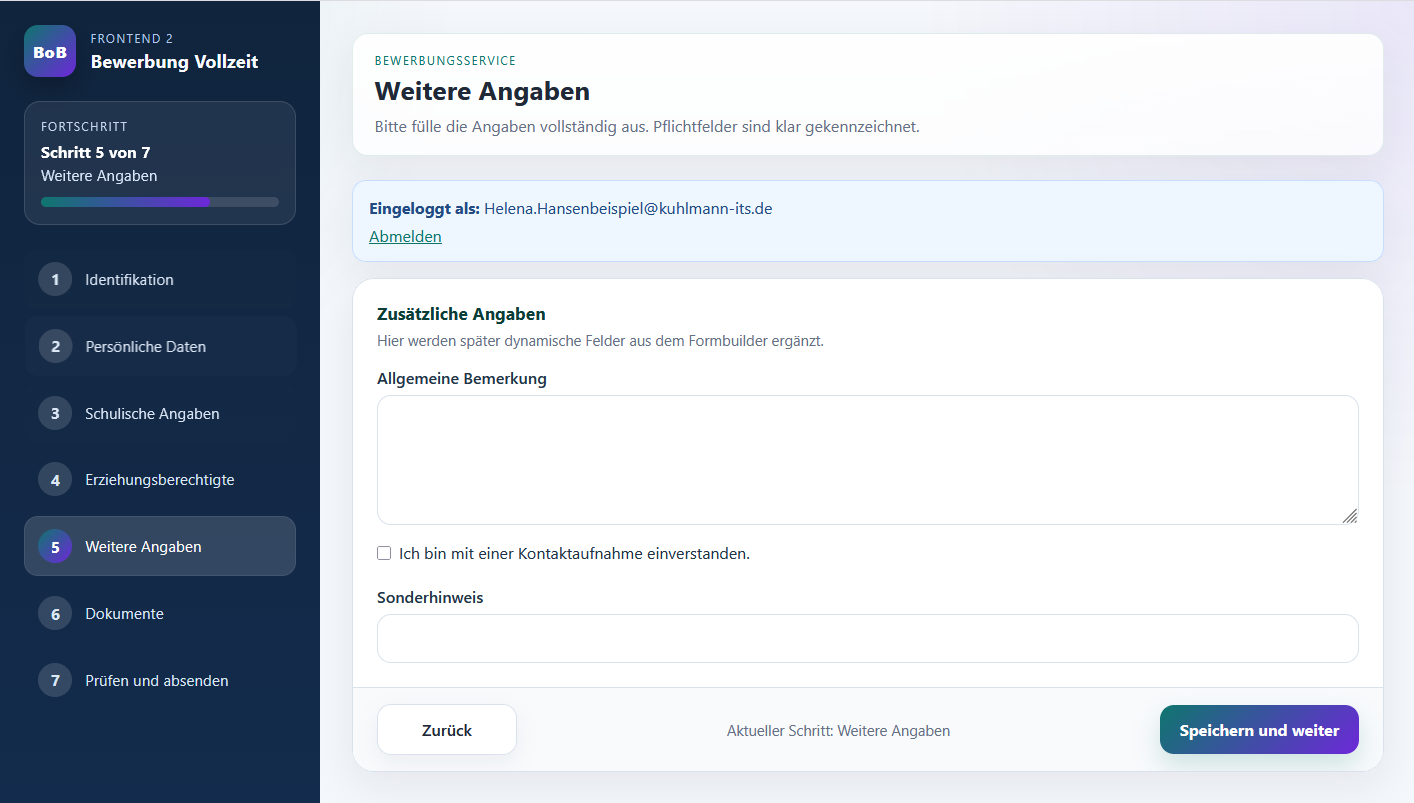Select Schulische Angaben in sidebar

tap(152, 414)
